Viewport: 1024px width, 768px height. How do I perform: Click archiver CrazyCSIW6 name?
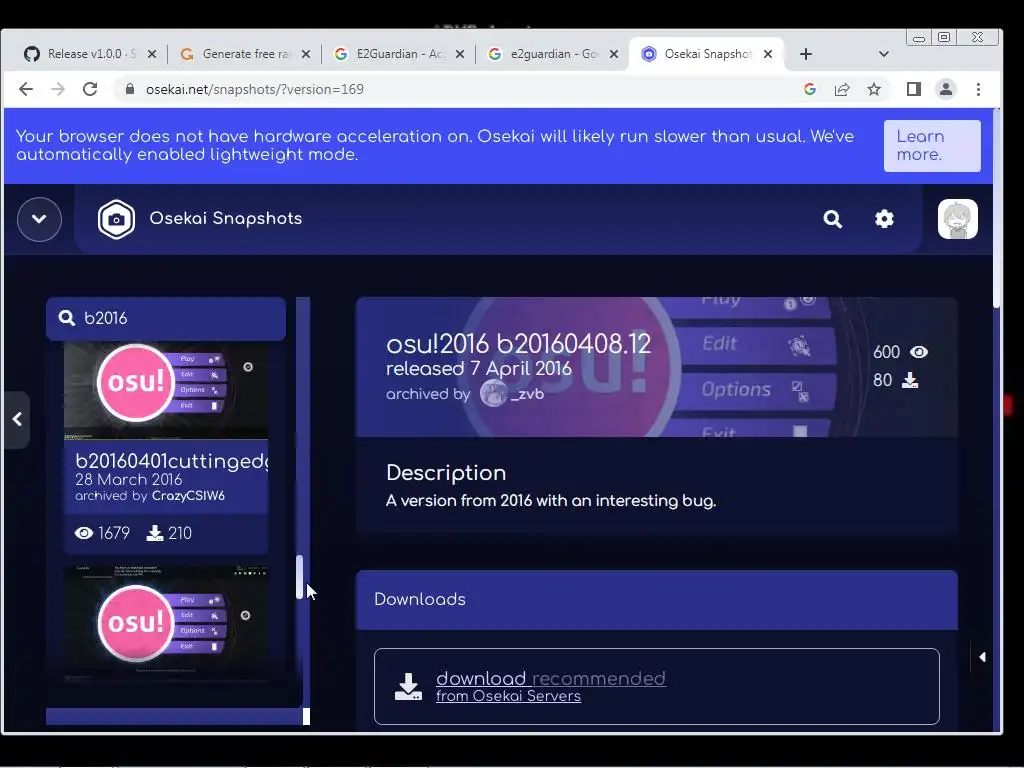[188, 496]
